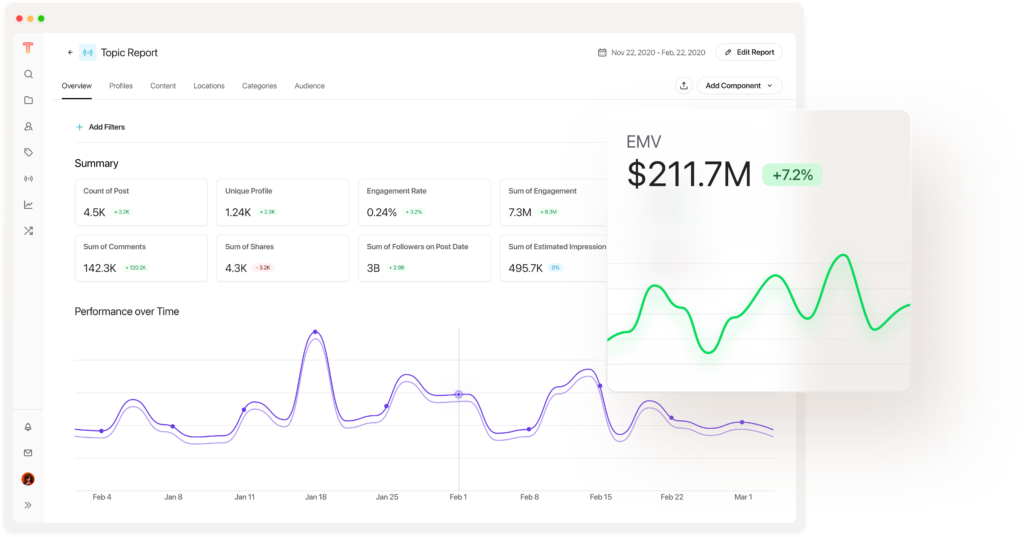Screen dimensions: 1024x537
Task: Go back using the left arrow
Action: point(70,52)
